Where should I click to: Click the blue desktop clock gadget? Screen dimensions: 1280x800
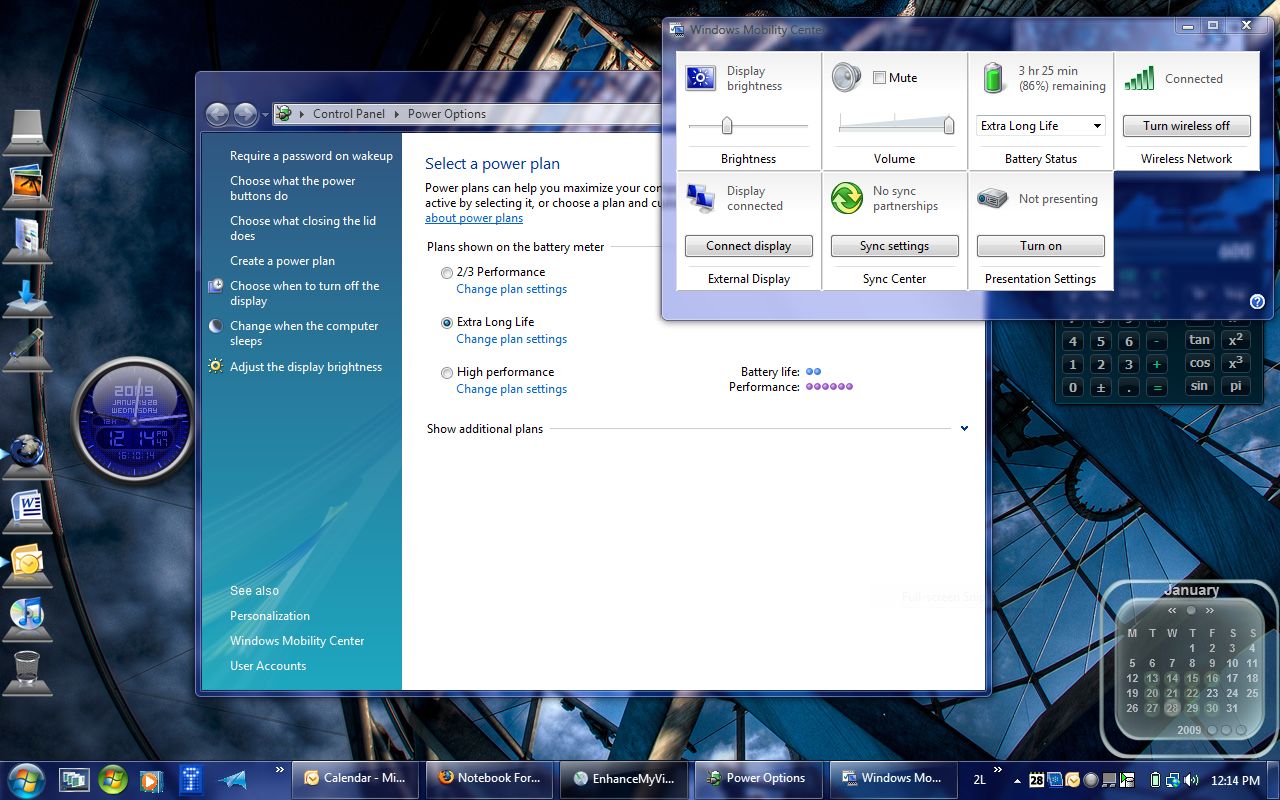click(x=134, y=418)
